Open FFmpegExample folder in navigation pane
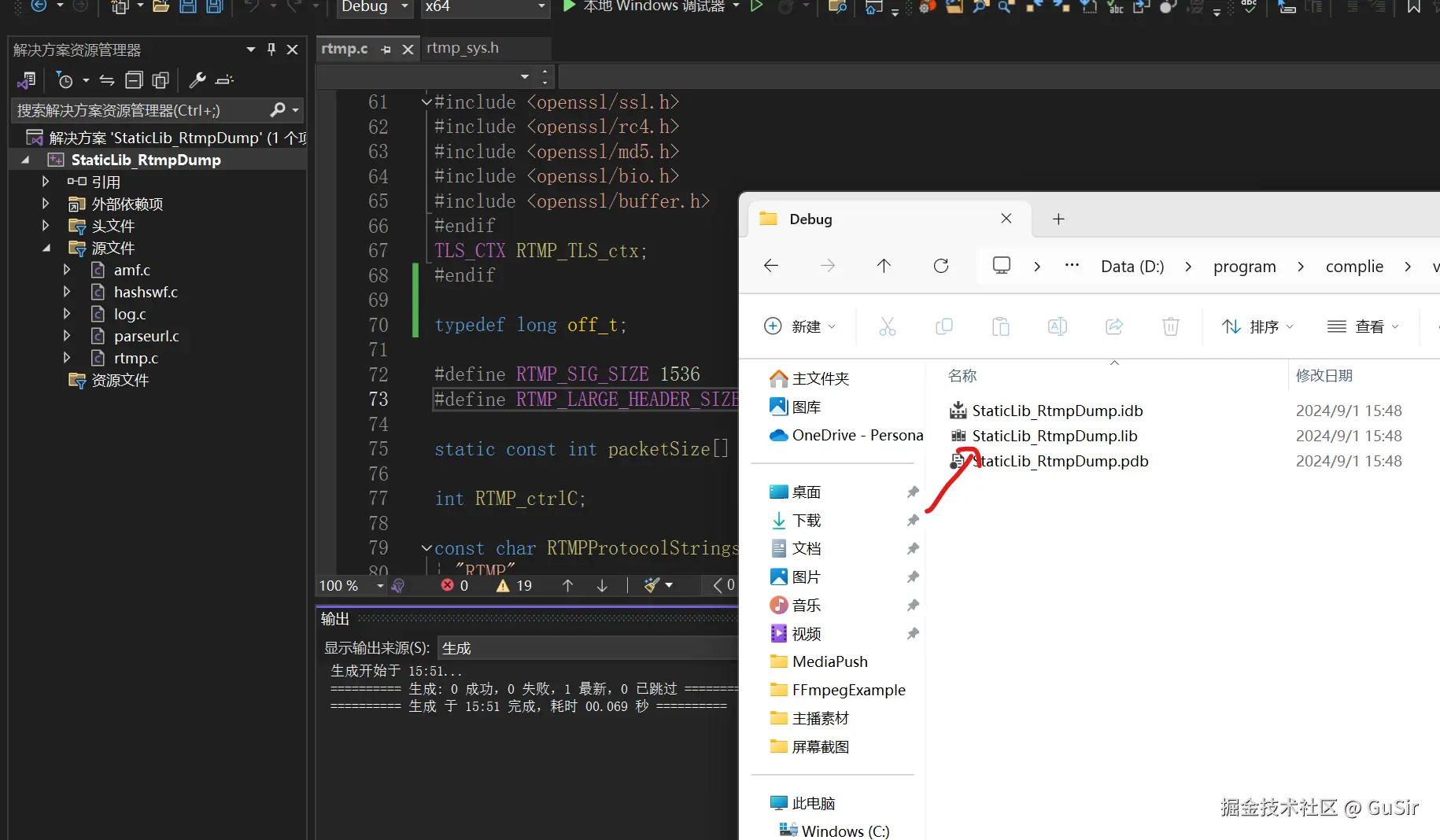The height and width of the screenshot is (840, 1440). (x=849, y=690)
